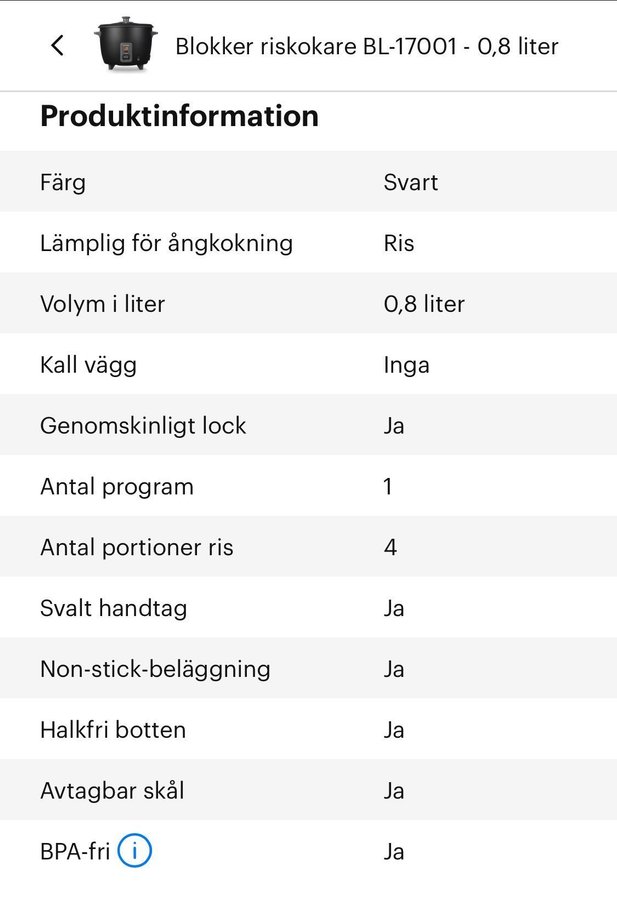This screenshot has height=900, width=617.
Task: Tap the Antal portioner ris label
Action: 136,548
